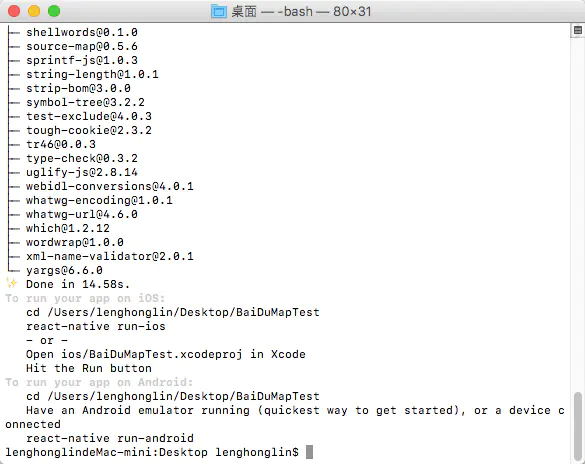Click the sparkle emoji beside "Done in 14.58s"
585x464 pixels.
point(12,283)
